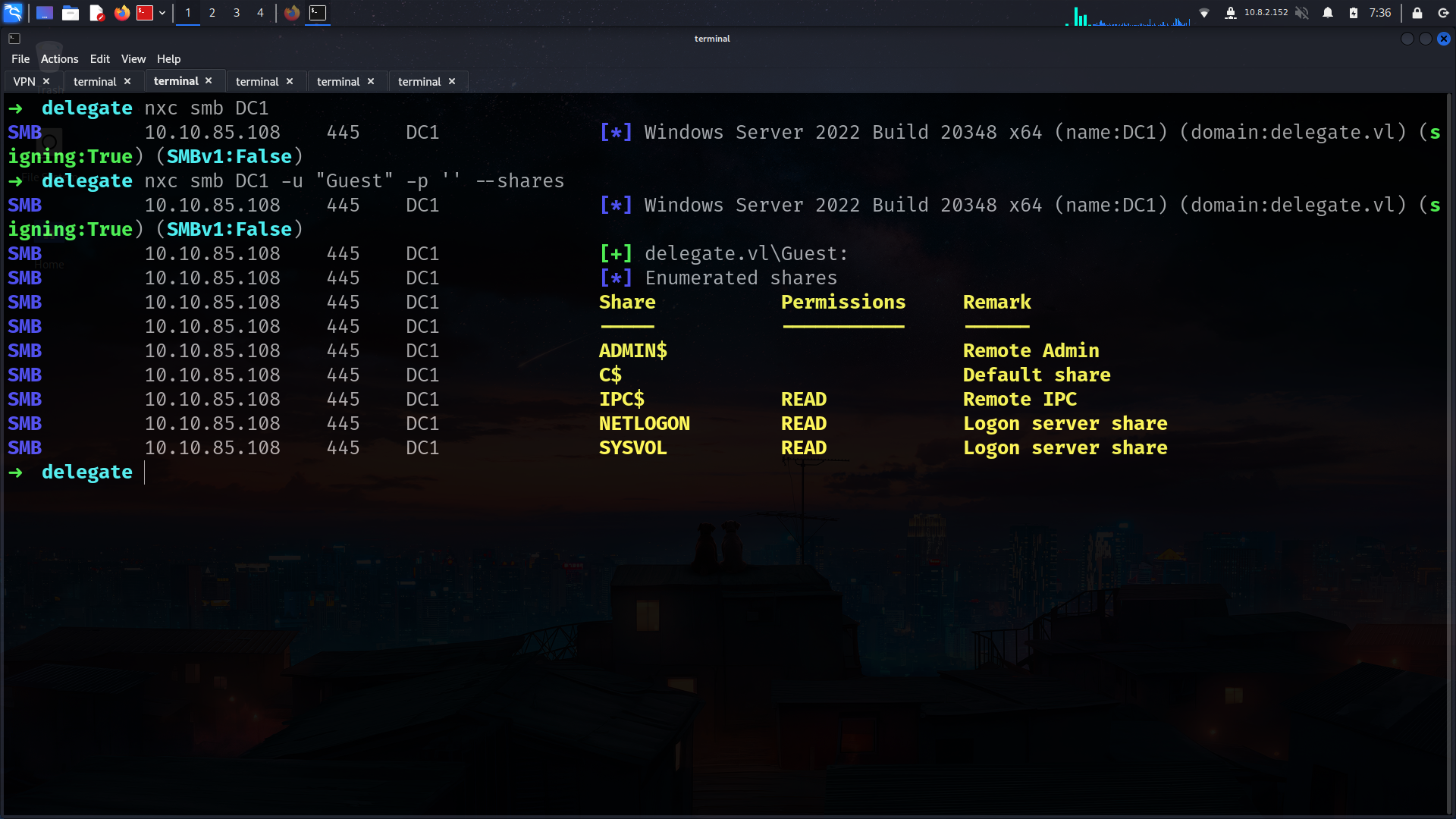Click the VPN connection lock icon
Image resolution: width=1456 pixels, height=819 pixels.
(1231, 13)
